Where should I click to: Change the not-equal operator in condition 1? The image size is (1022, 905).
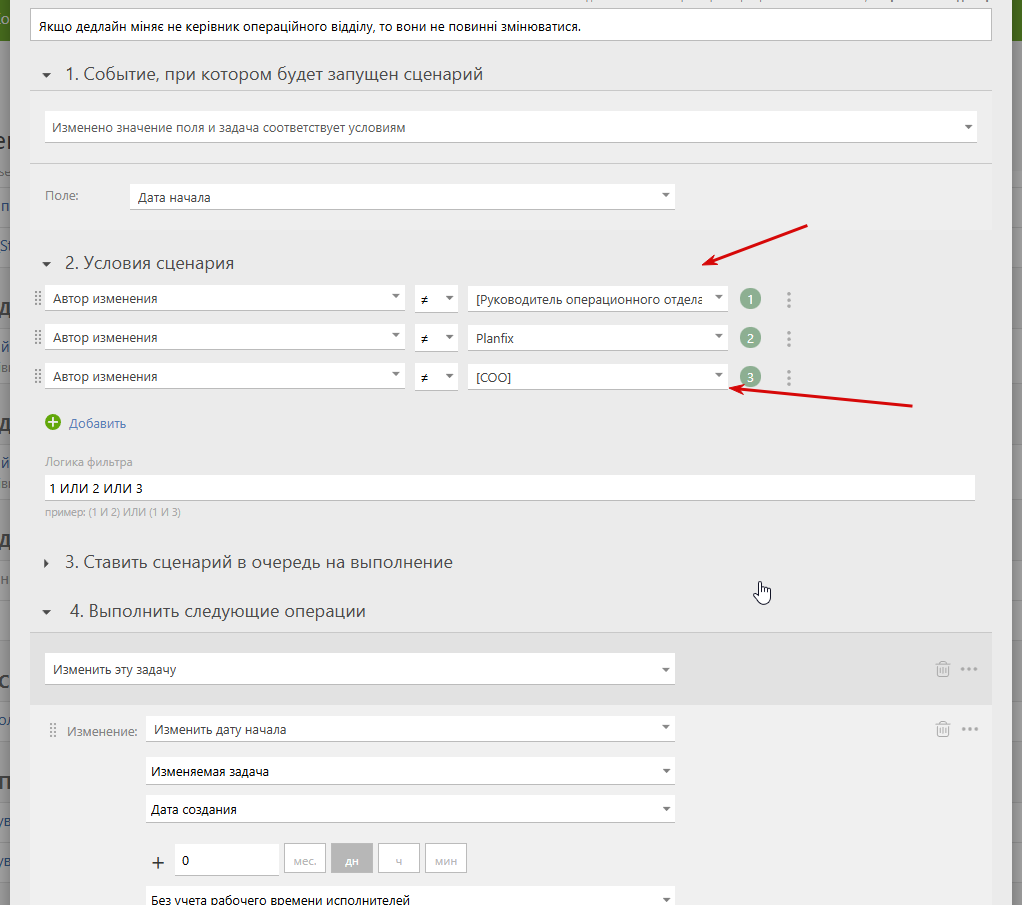coord(436,299)
